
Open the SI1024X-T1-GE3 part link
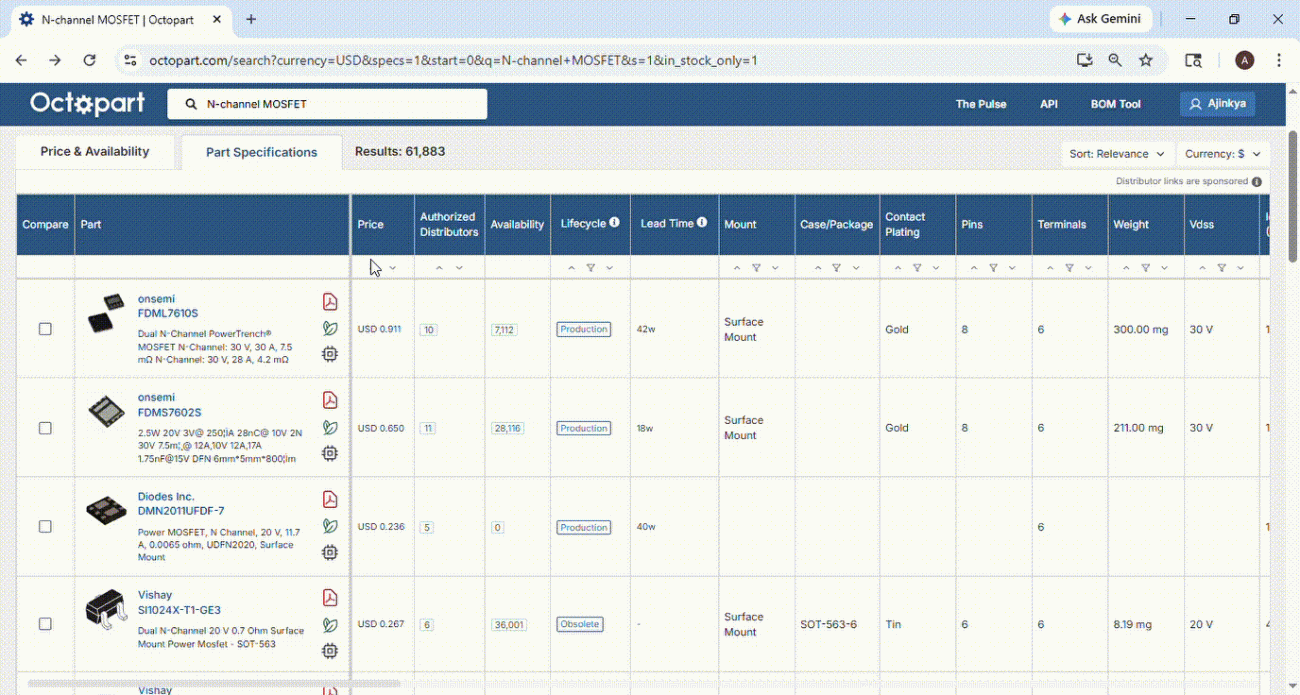[179, 610]
